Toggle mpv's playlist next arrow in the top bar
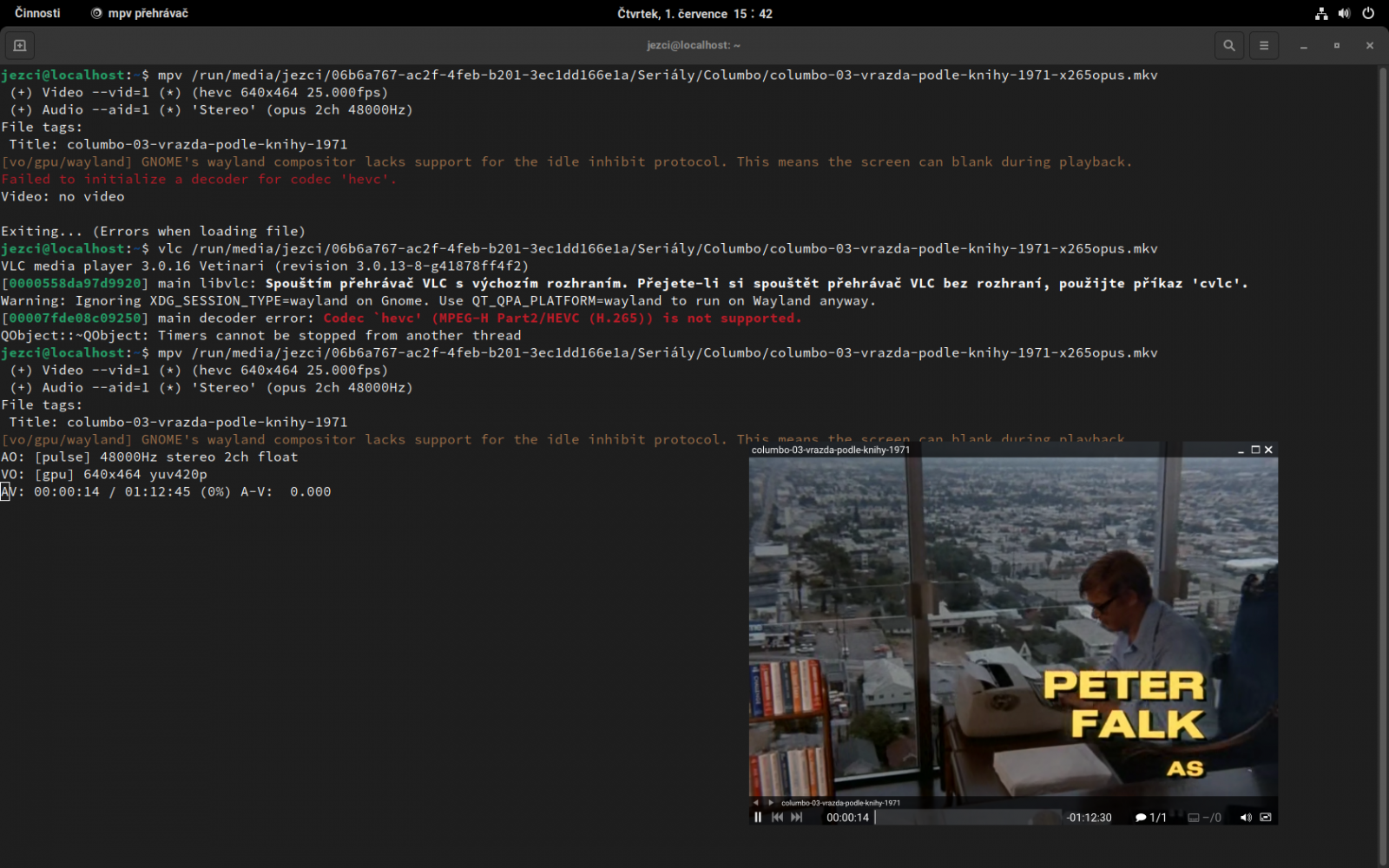Image resolution: width=1389 pixels, height=868 pixels. click(x=771, y=804)
